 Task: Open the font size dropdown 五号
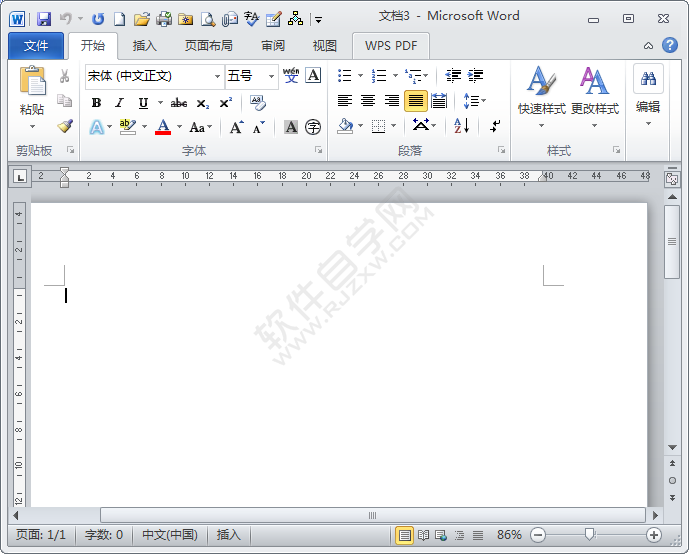click(272, 76)
